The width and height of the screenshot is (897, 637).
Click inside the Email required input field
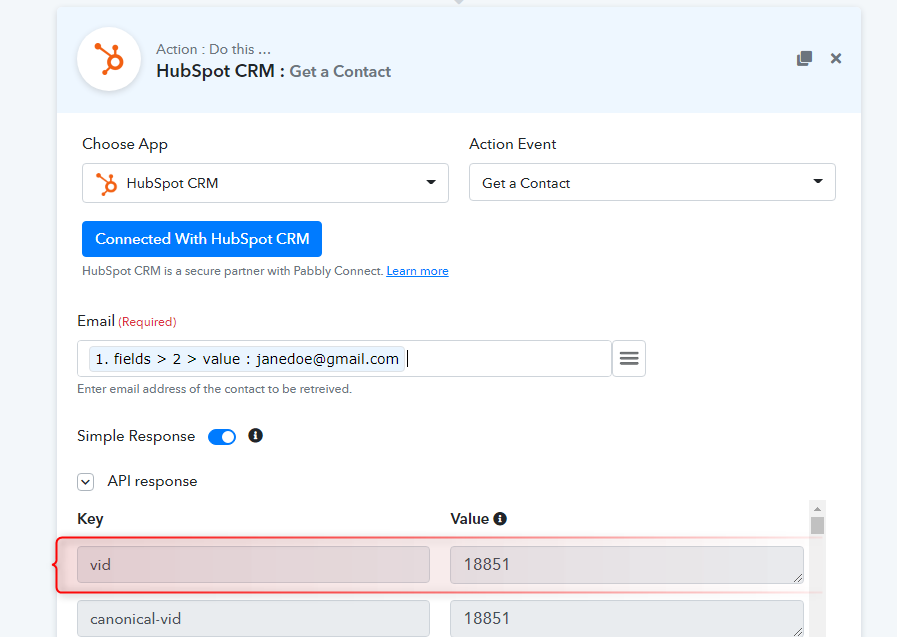344,359
